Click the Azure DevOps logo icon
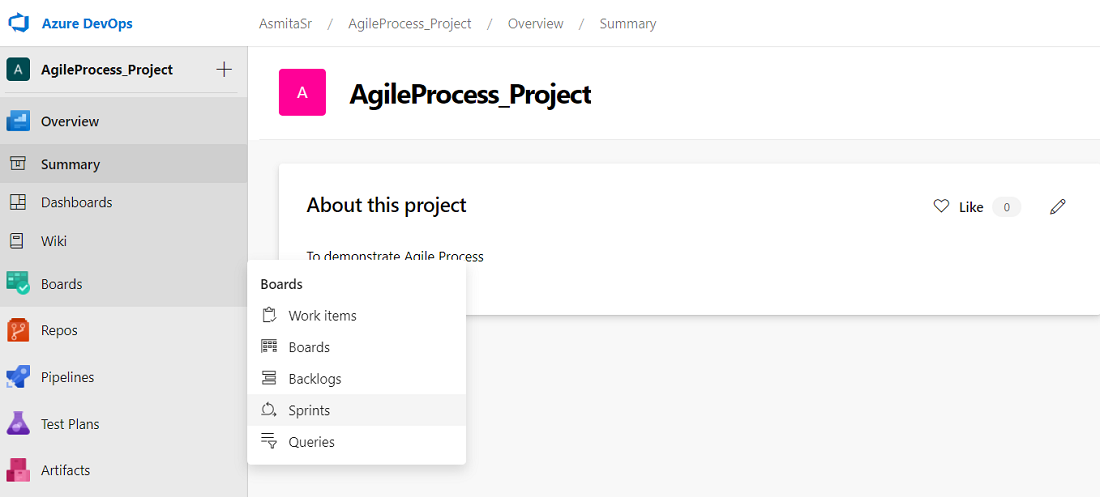This screenshot has width=1100, height=497. click(19, 23)
